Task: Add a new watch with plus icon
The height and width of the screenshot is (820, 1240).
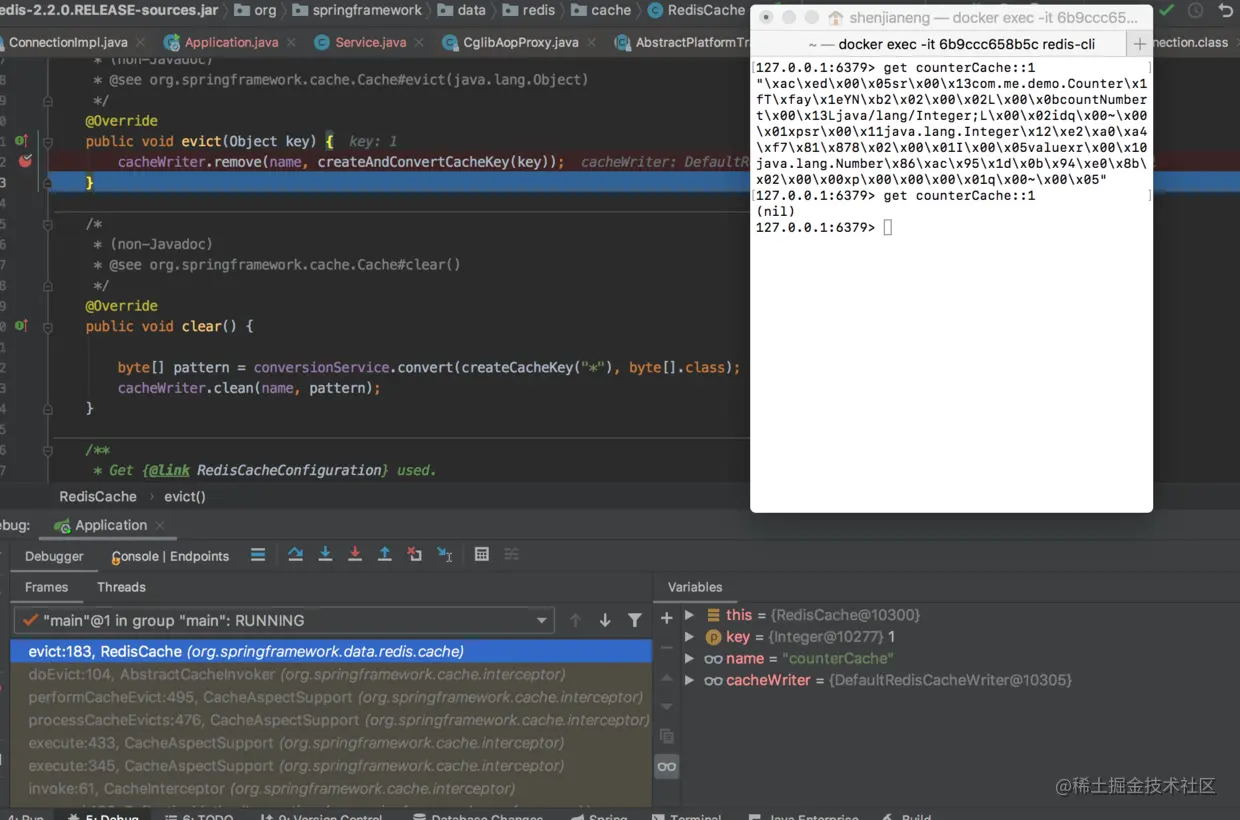Action: point(667,618)
